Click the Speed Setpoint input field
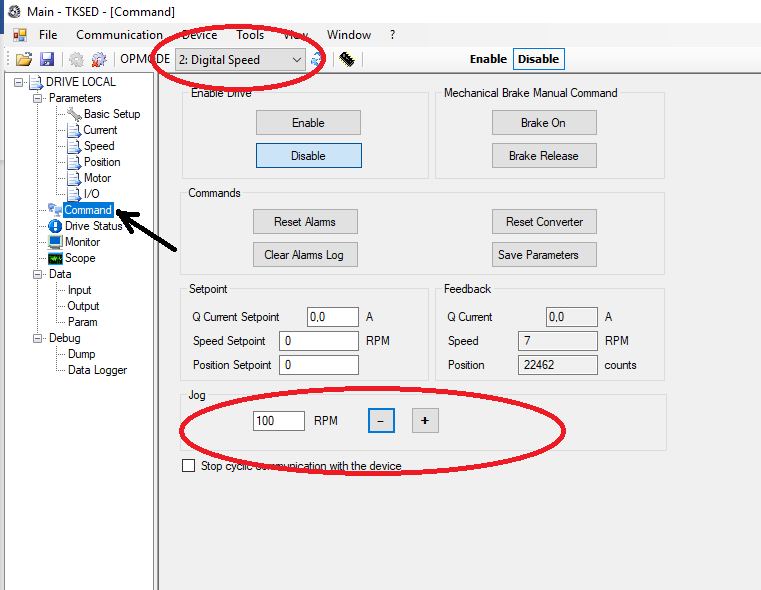 [x=318, y=341]
